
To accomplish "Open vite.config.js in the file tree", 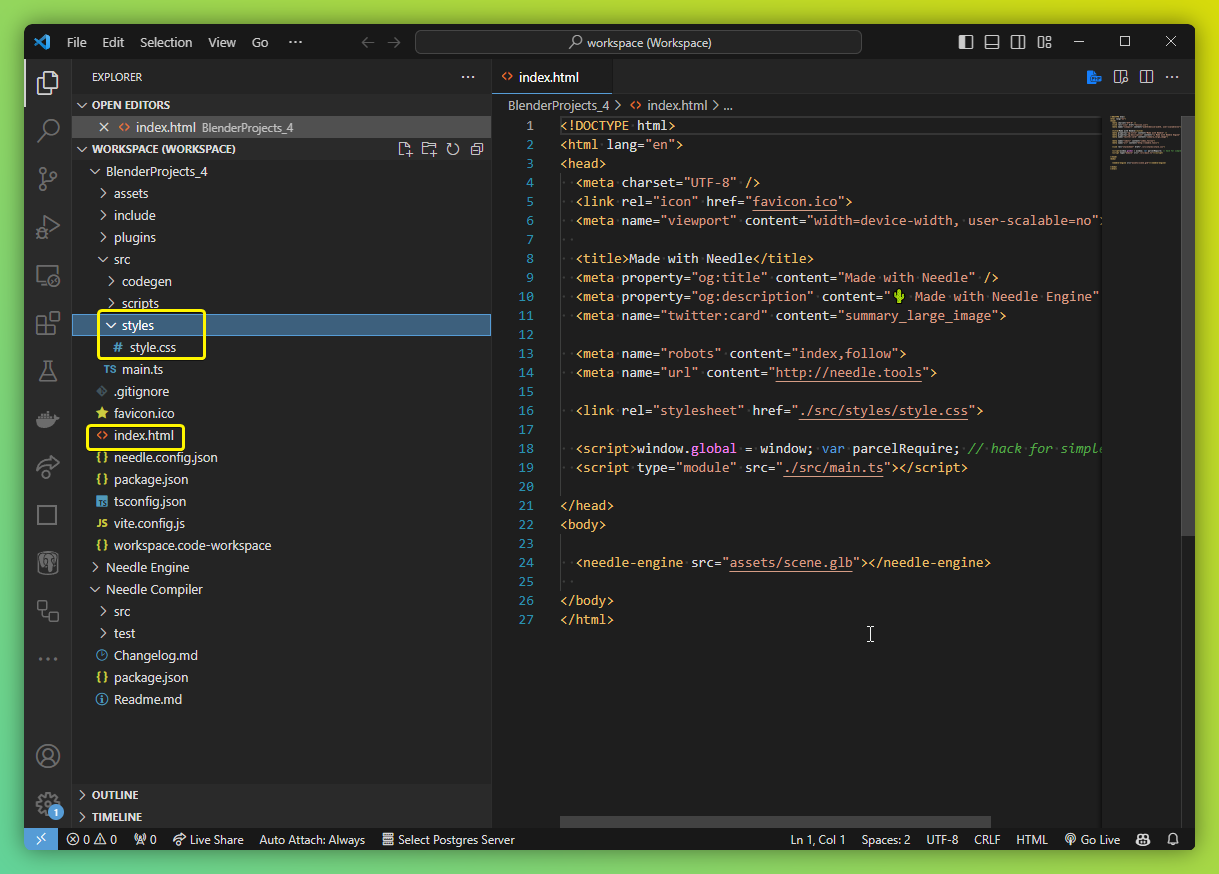I will (x=149, y=523).
